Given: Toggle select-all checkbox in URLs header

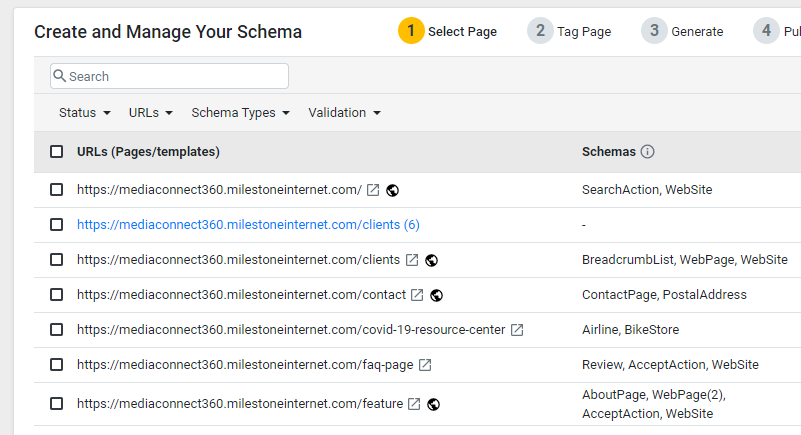Looking at the screenshot, I should click(57, 152).
